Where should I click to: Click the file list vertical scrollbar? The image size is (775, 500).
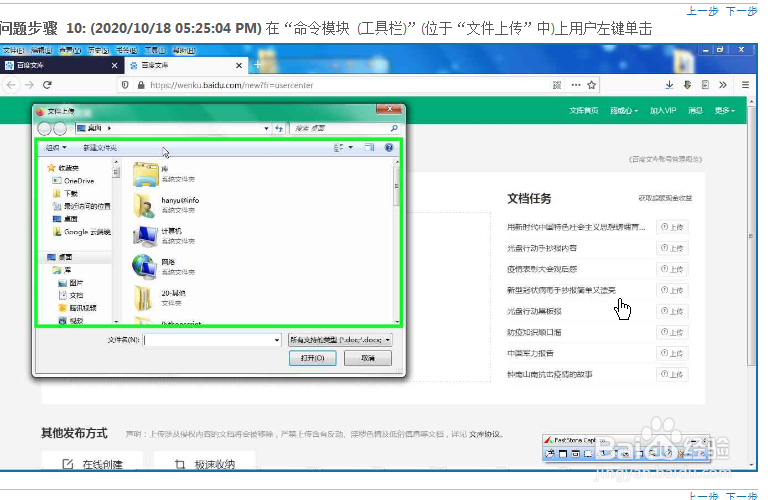[x=396, y=241]
